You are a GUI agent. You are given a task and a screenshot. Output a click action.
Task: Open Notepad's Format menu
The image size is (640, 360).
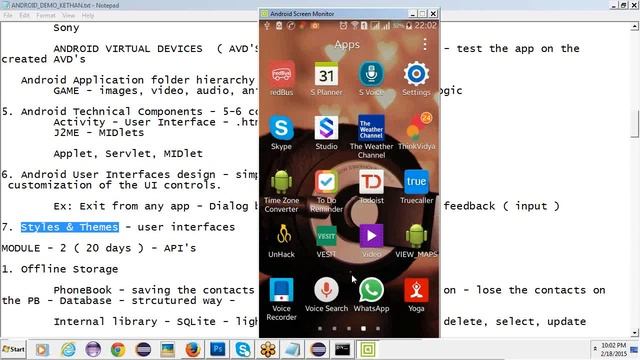pyautogui.click(x=46, y=16)
